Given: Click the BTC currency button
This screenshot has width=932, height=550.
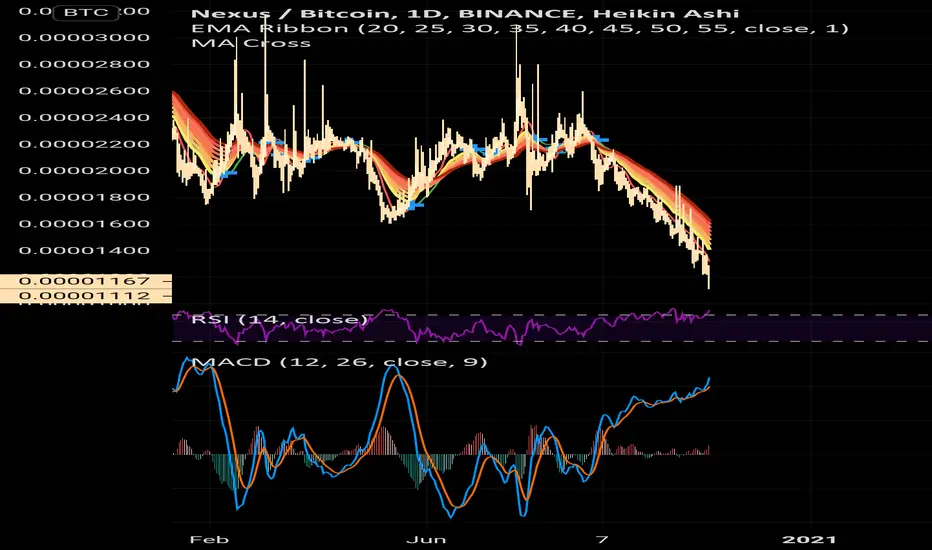Looking at the screenshot, I should [x=86, y=12].
